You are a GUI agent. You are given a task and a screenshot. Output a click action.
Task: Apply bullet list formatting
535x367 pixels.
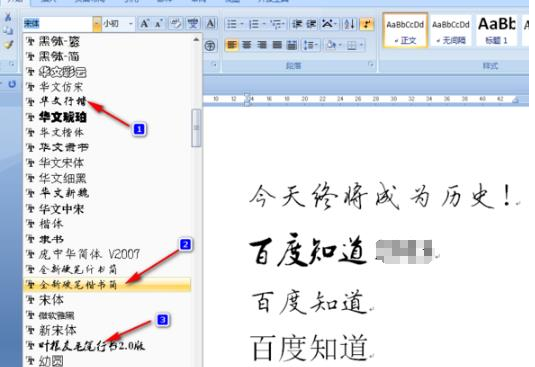(x=232, y=24)
